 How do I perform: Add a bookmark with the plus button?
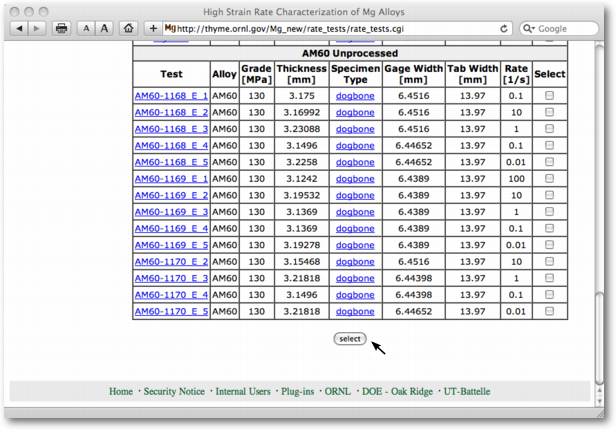coord(152,29)
